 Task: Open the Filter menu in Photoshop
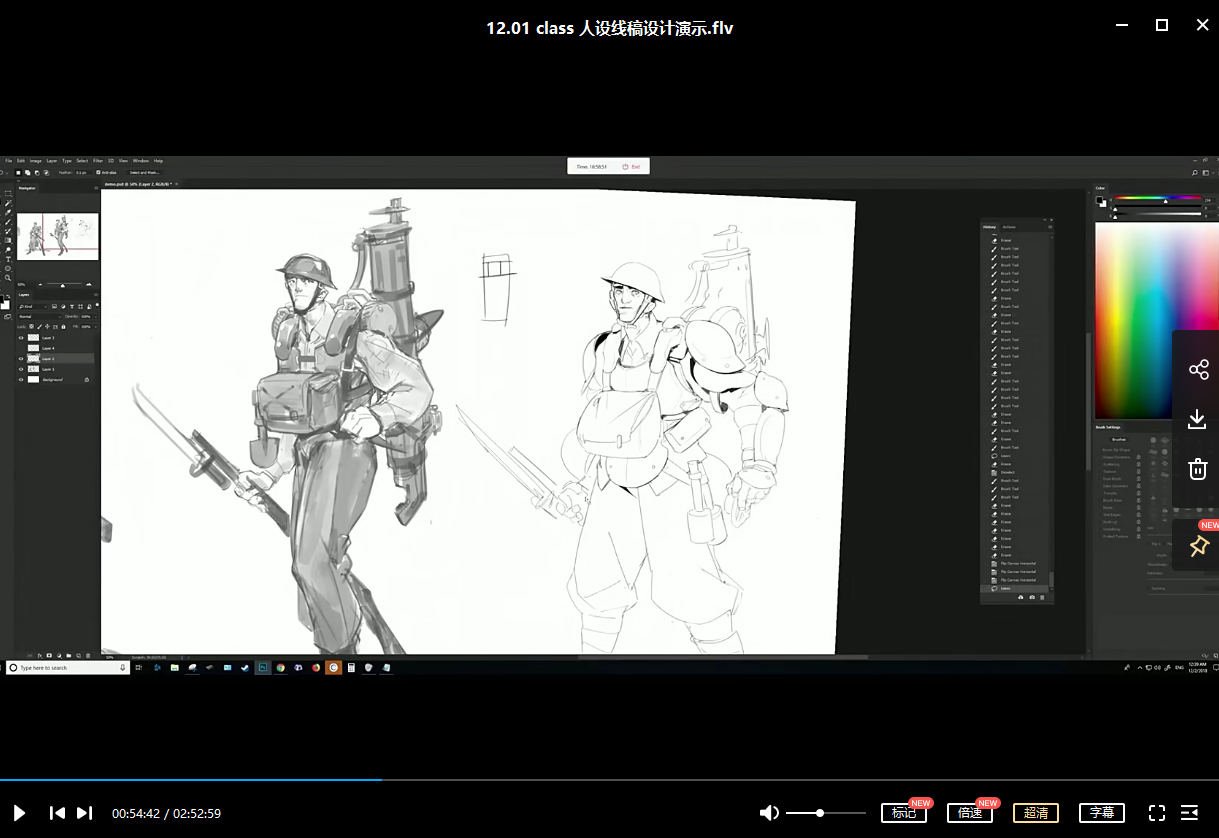click(x=98, y=161)
